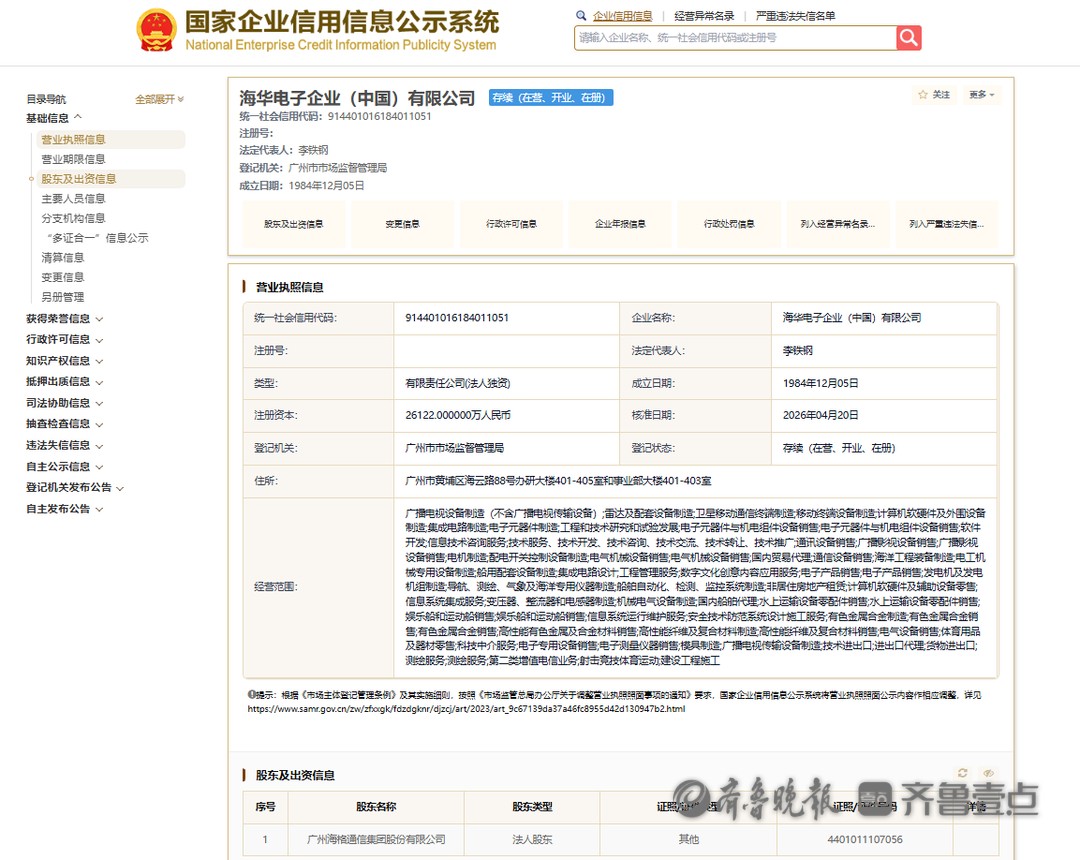Open the 企业信用信息 search tab
The height and width of the screenshot is (860, 1080).
coord(623,16)
